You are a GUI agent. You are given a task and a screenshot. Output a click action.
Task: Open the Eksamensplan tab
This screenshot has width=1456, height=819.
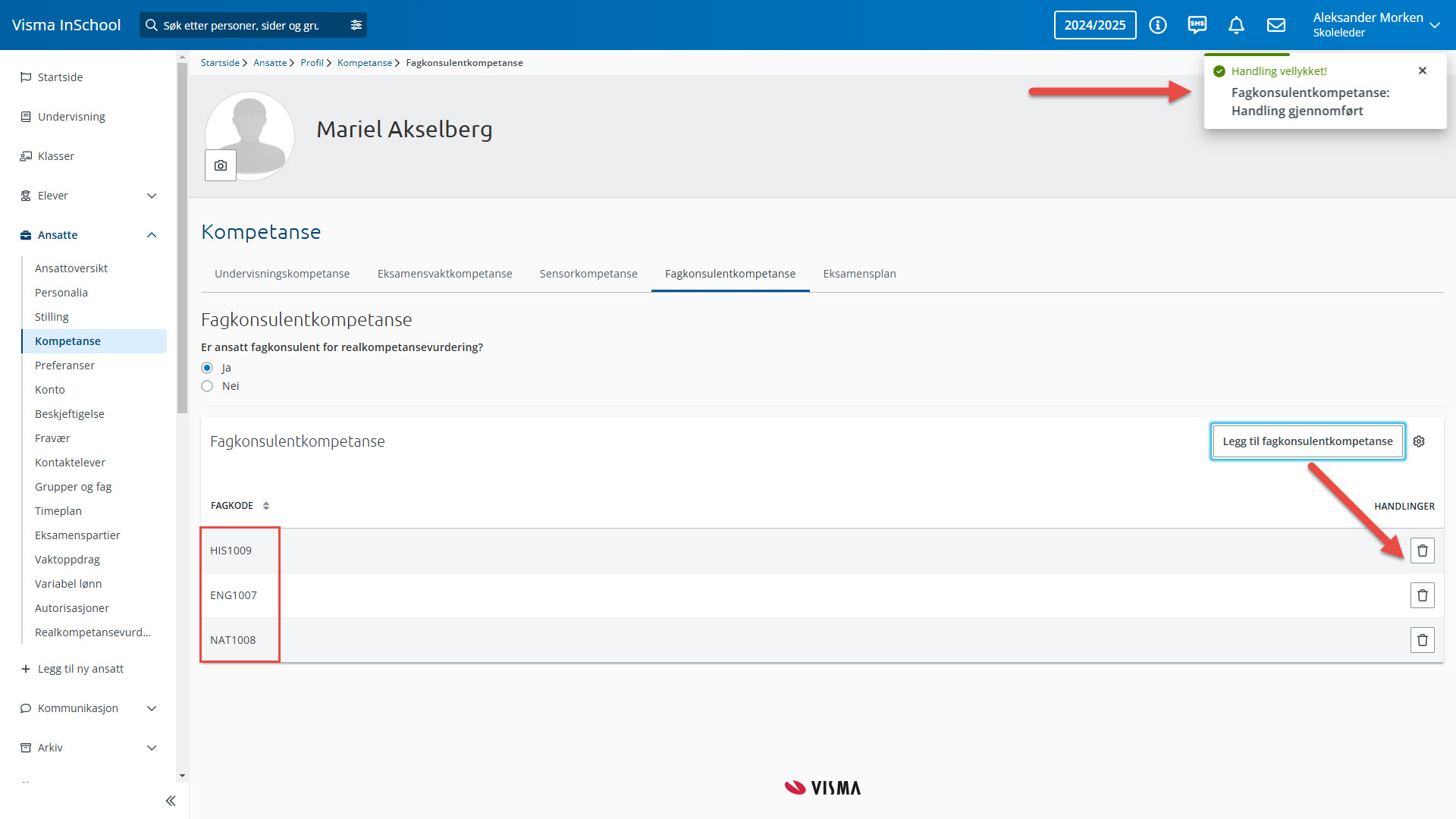point(859,274)
